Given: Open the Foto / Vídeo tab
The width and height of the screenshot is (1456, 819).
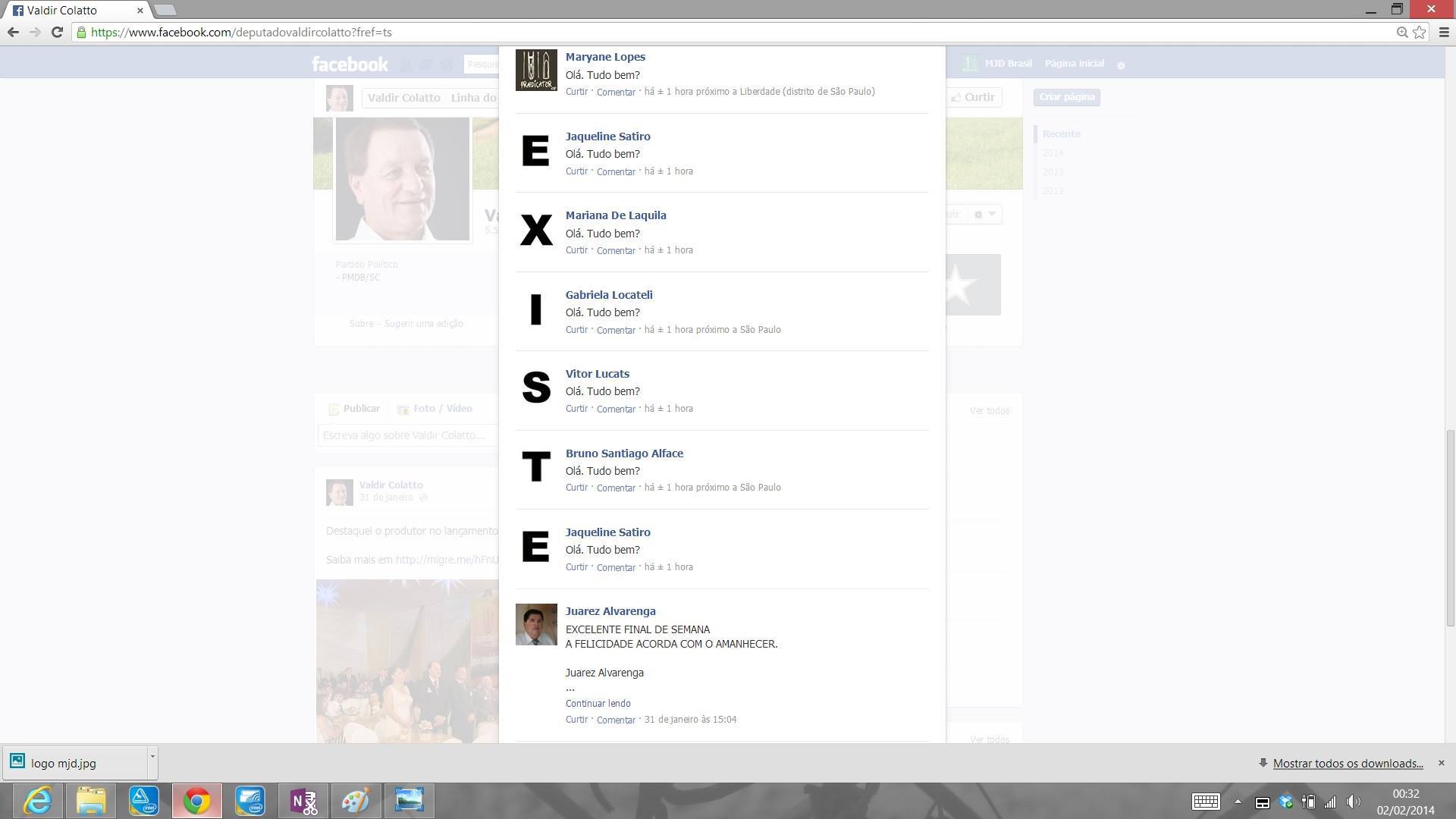Looking at the screenshot, I should tap(435, 409).
